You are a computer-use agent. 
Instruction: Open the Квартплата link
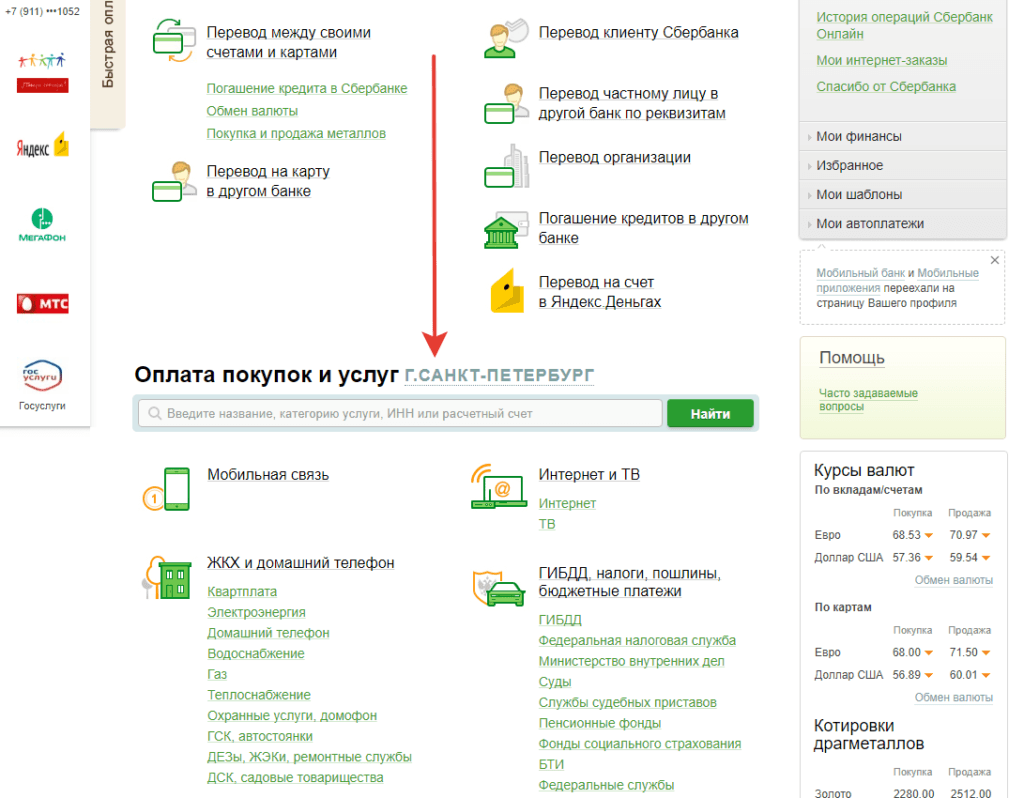(x=242, y=592)
